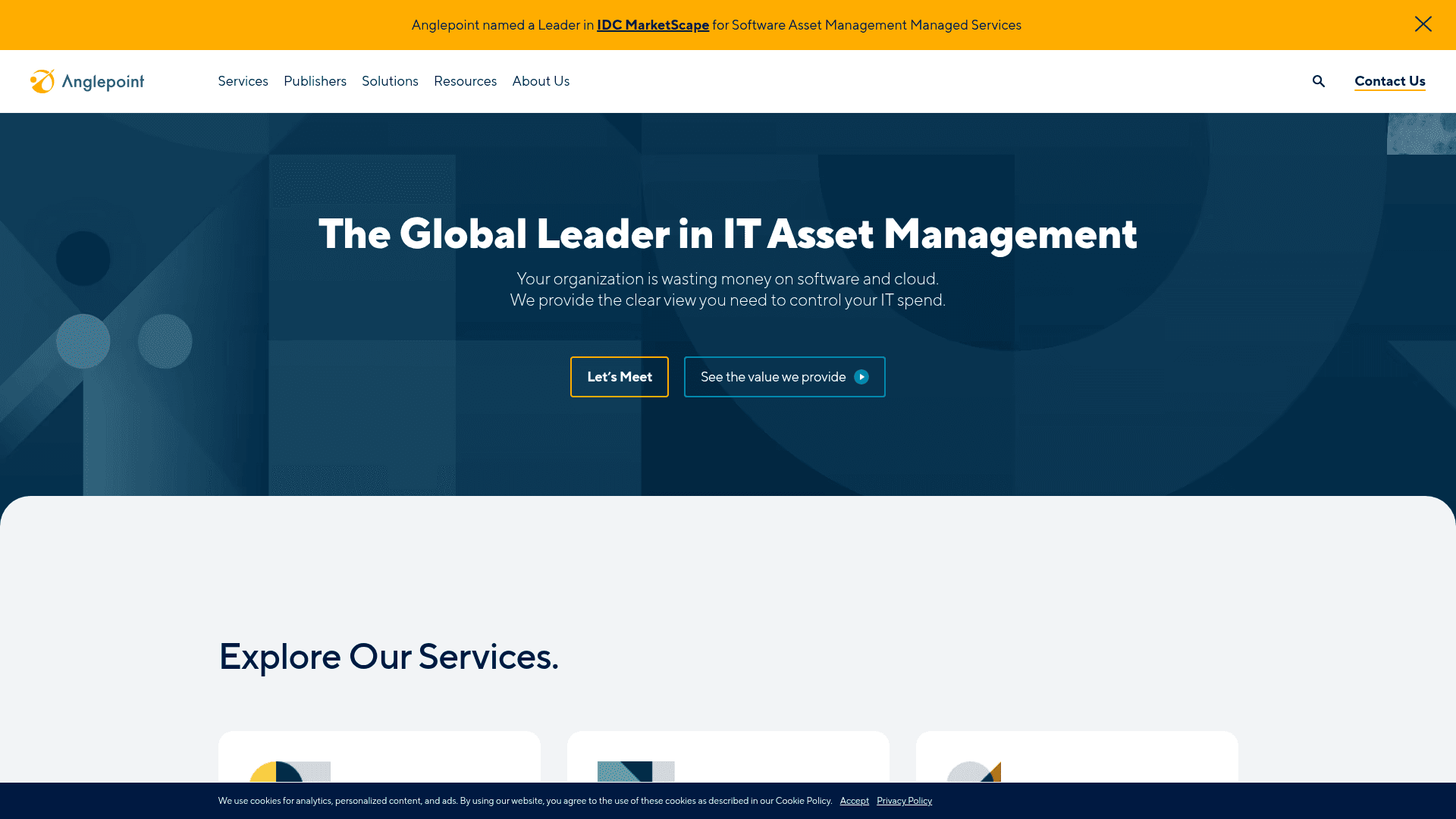Screen dimensions: 1456x819
Task: Click the Let's Meet button
Action: click(x=619, y=377)
